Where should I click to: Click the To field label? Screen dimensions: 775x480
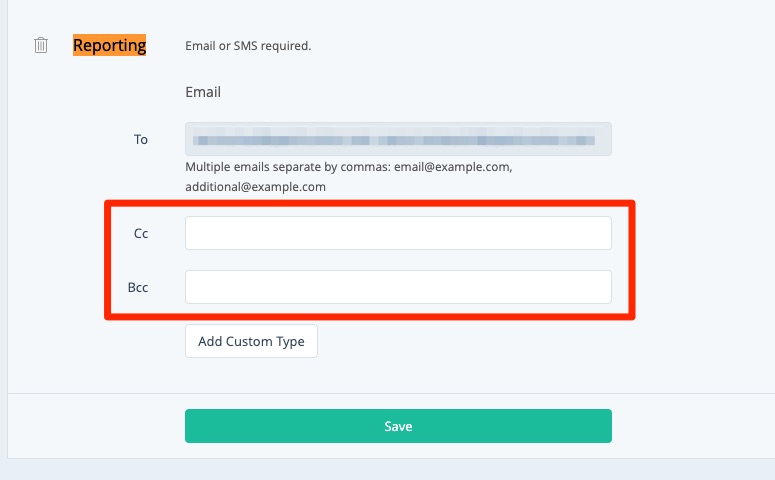click(x=141, y=139)
